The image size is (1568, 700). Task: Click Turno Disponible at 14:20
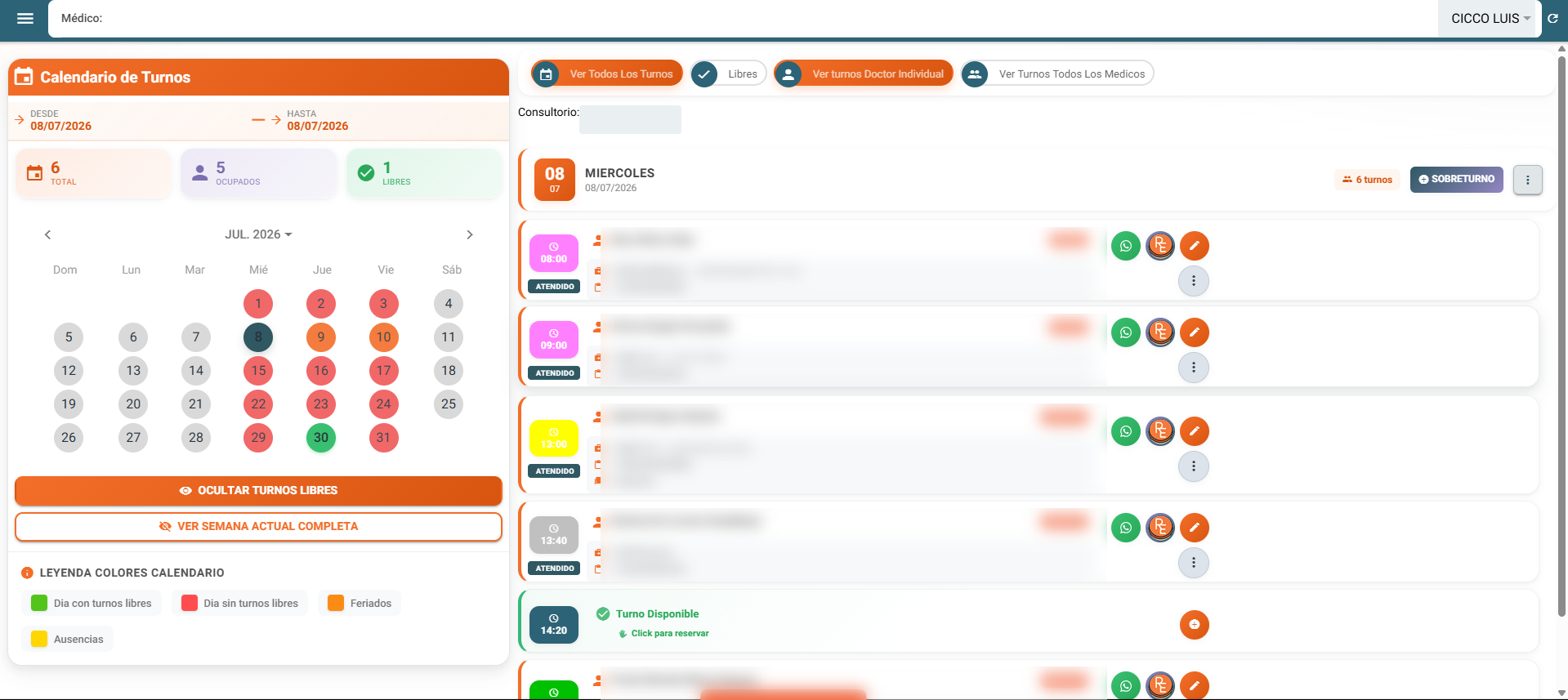(657, 614)
